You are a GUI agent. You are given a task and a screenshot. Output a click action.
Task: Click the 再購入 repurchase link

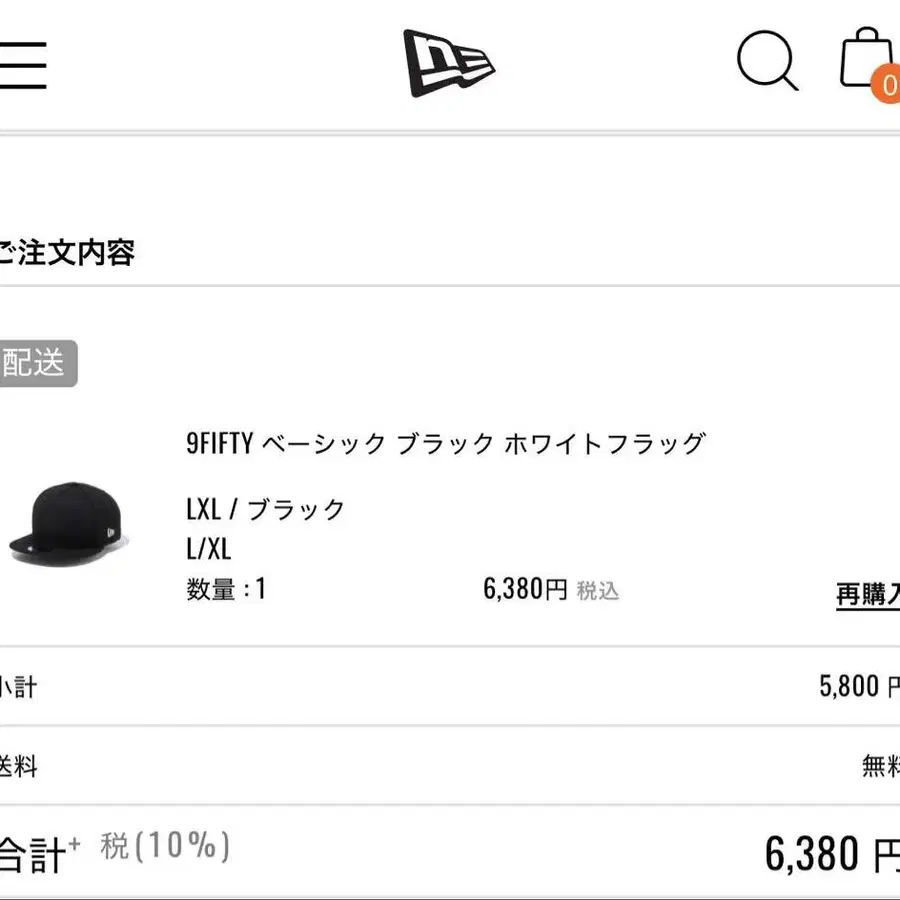coord(868,594)
